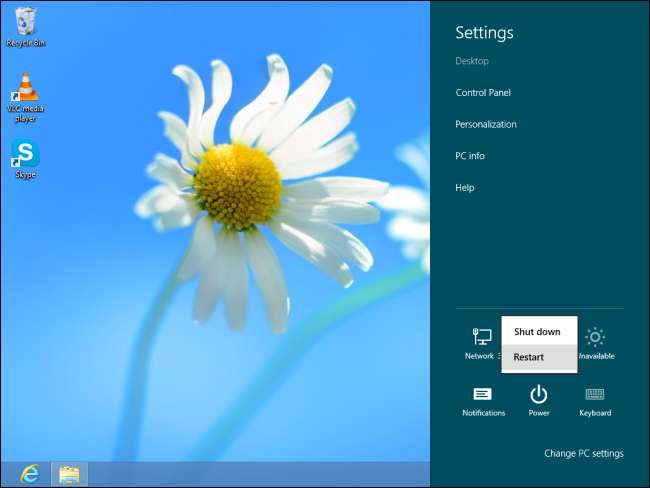Viewport: 650px width, 488px height.
Task: Click the Settings heading text
Action: click(484, 33)
